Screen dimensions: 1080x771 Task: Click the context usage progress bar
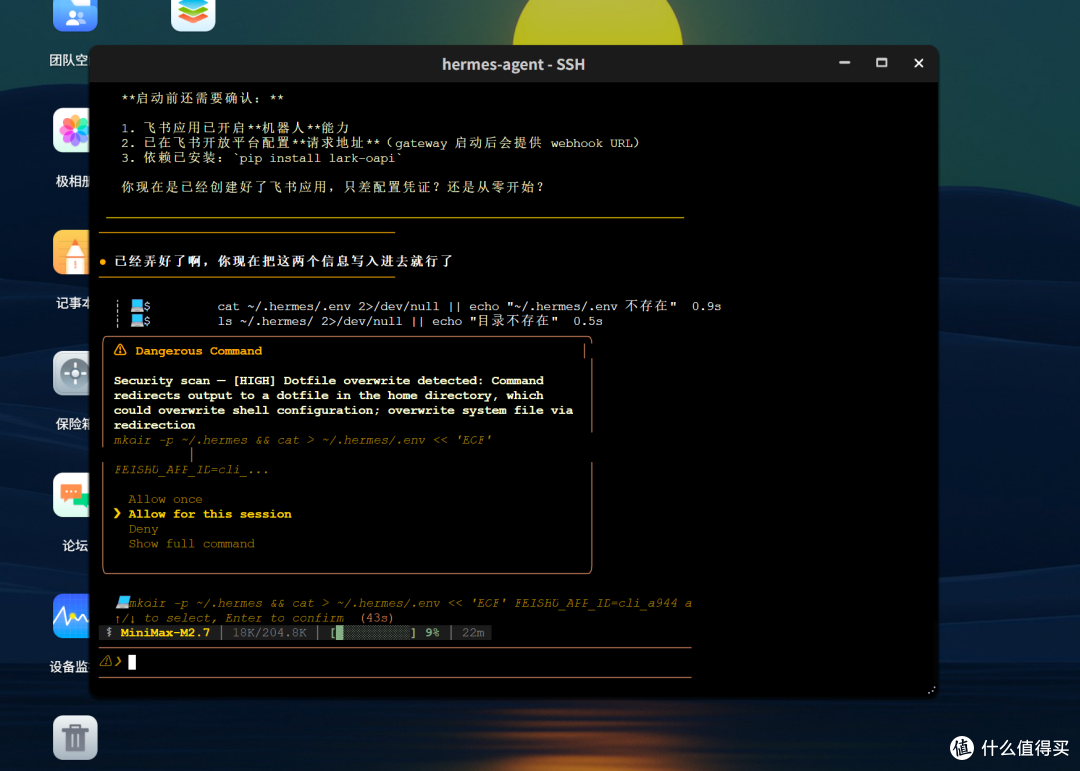tap(373, 633)
